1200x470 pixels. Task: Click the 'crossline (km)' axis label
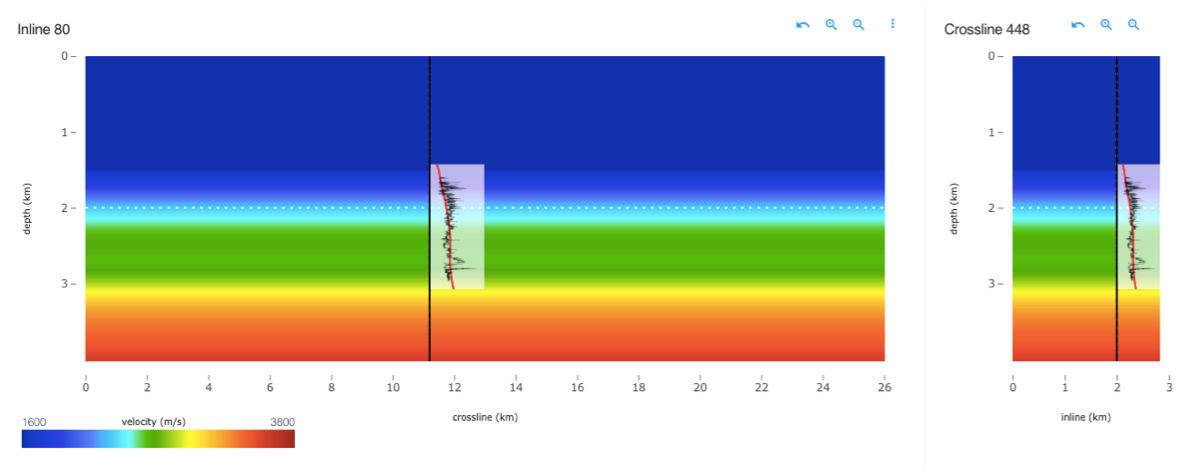pos(485,417)
